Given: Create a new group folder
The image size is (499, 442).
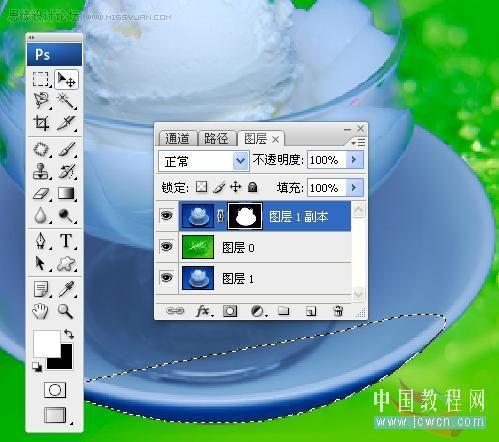Looking at the screenshot, I should coord(284,311).
